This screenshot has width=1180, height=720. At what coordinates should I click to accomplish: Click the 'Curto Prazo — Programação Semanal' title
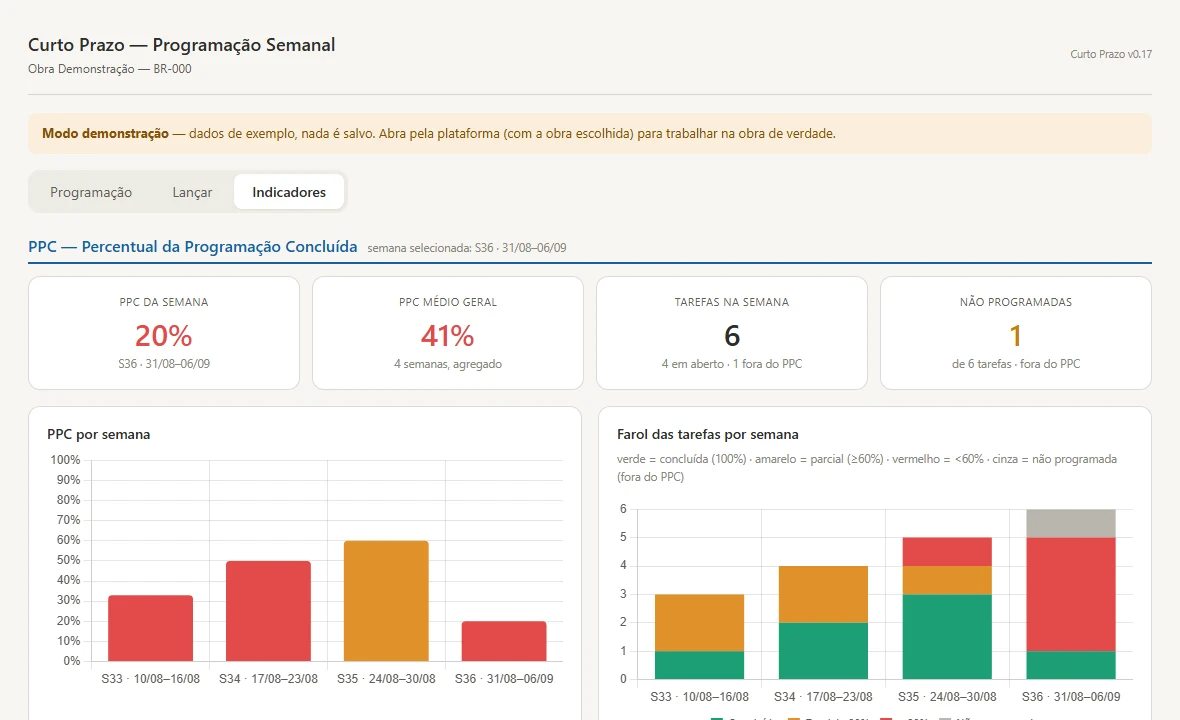pyautogui.click(x=181, y=45)
